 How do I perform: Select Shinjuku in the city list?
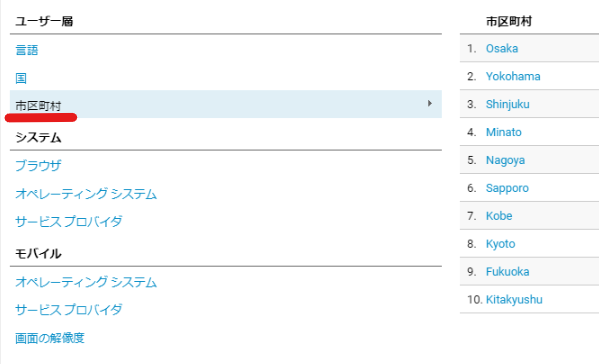click(508, 104)
